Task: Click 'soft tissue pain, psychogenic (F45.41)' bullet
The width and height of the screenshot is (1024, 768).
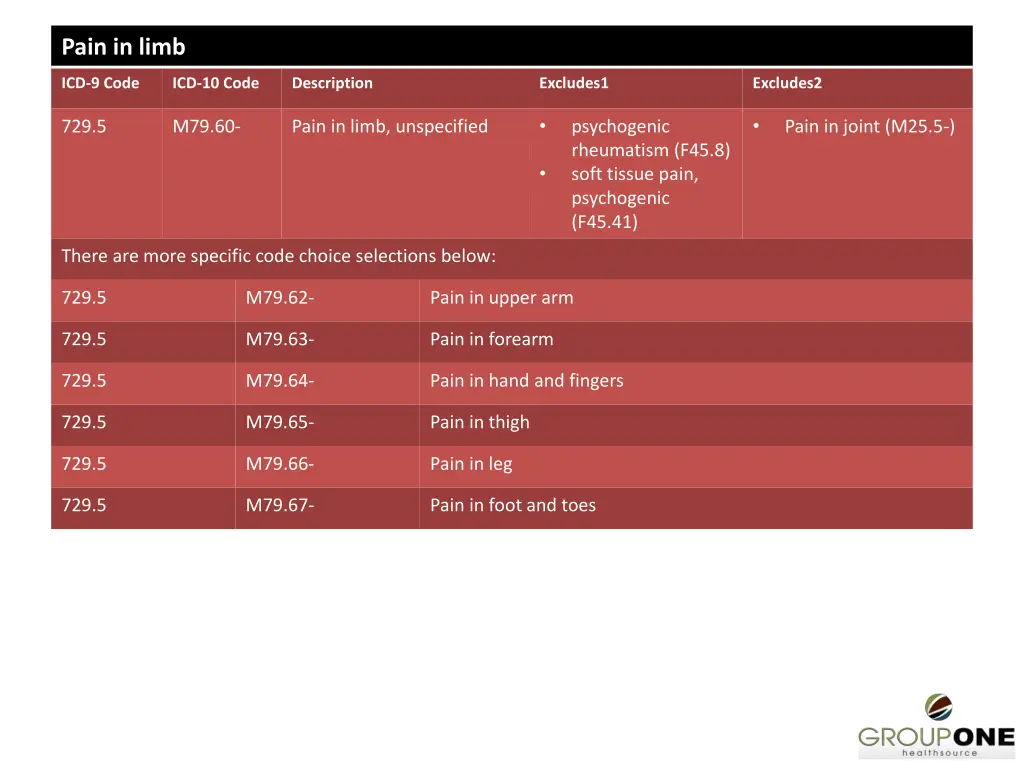Action: click(635, 198)
